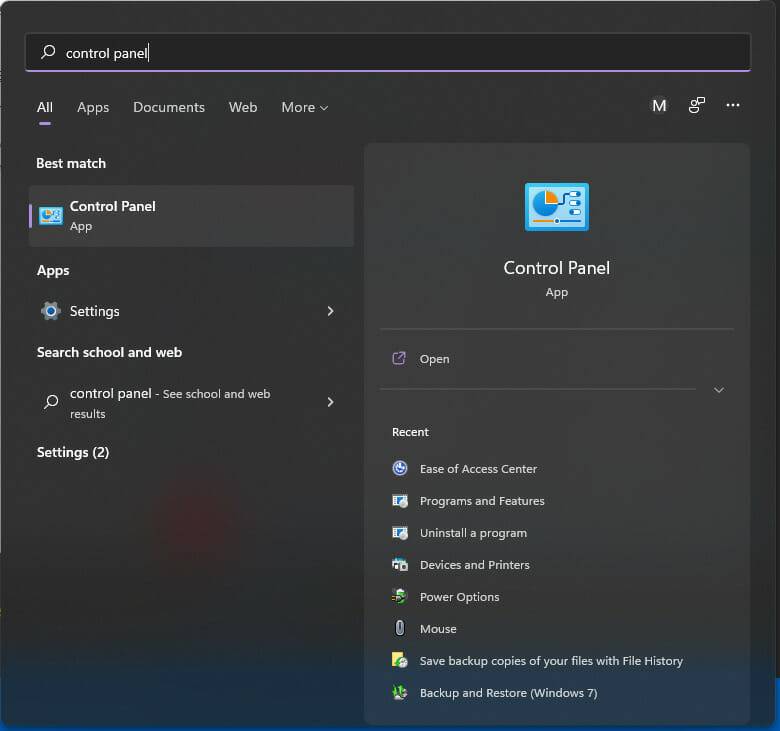This screenshot has height=731, width=780.
Task: Expand the Settings app result arrow
Action: click(330, 311)
